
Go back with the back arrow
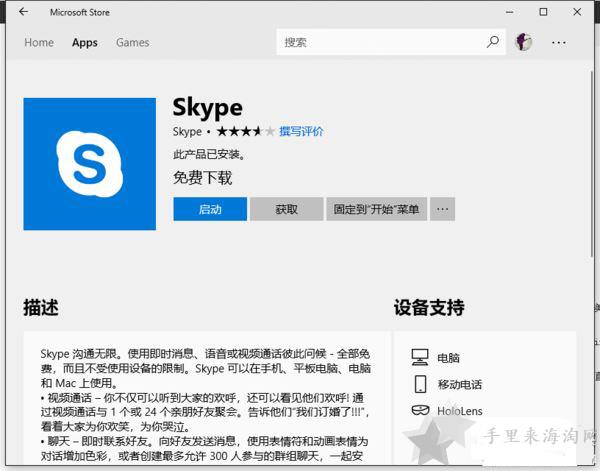[24, 11]
